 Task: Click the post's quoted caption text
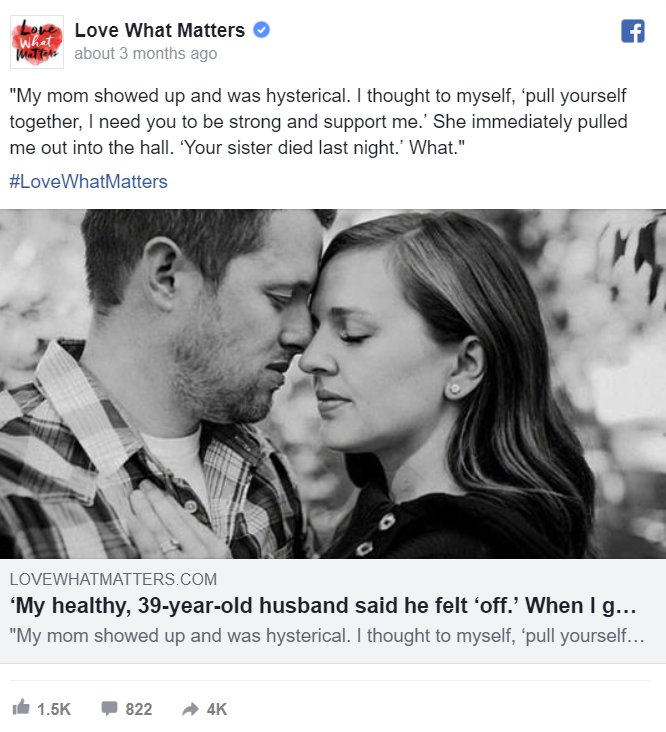pos(320,123)
